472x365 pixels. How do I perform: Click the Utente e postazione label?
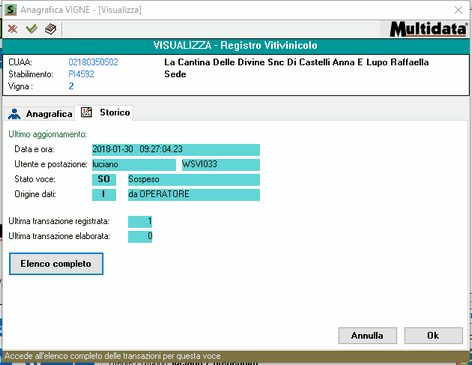point(51,164)
